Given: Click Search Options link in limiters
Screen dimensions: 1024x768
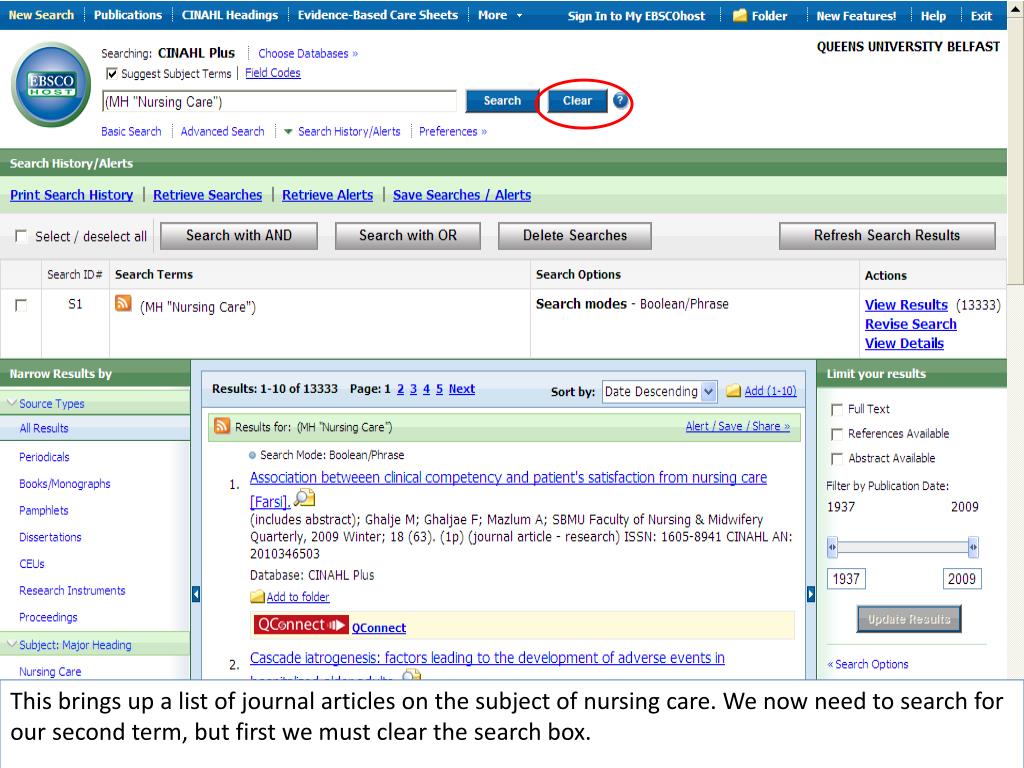Looking at the screenshot, I should 867,664.
